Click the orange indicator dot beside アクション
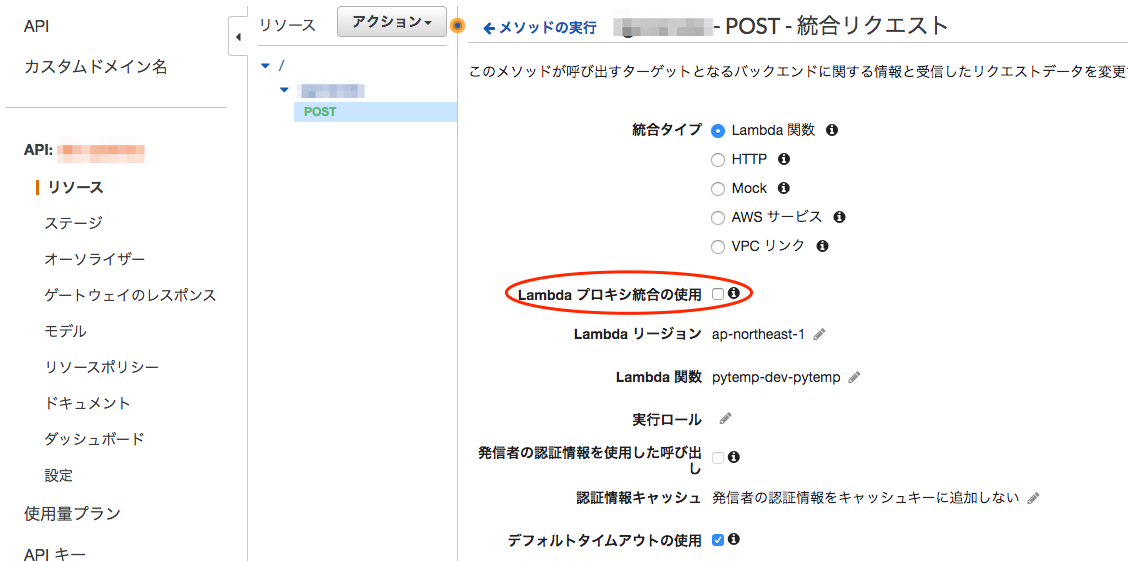Viewport: 1128px width, 561px height. 457,26
